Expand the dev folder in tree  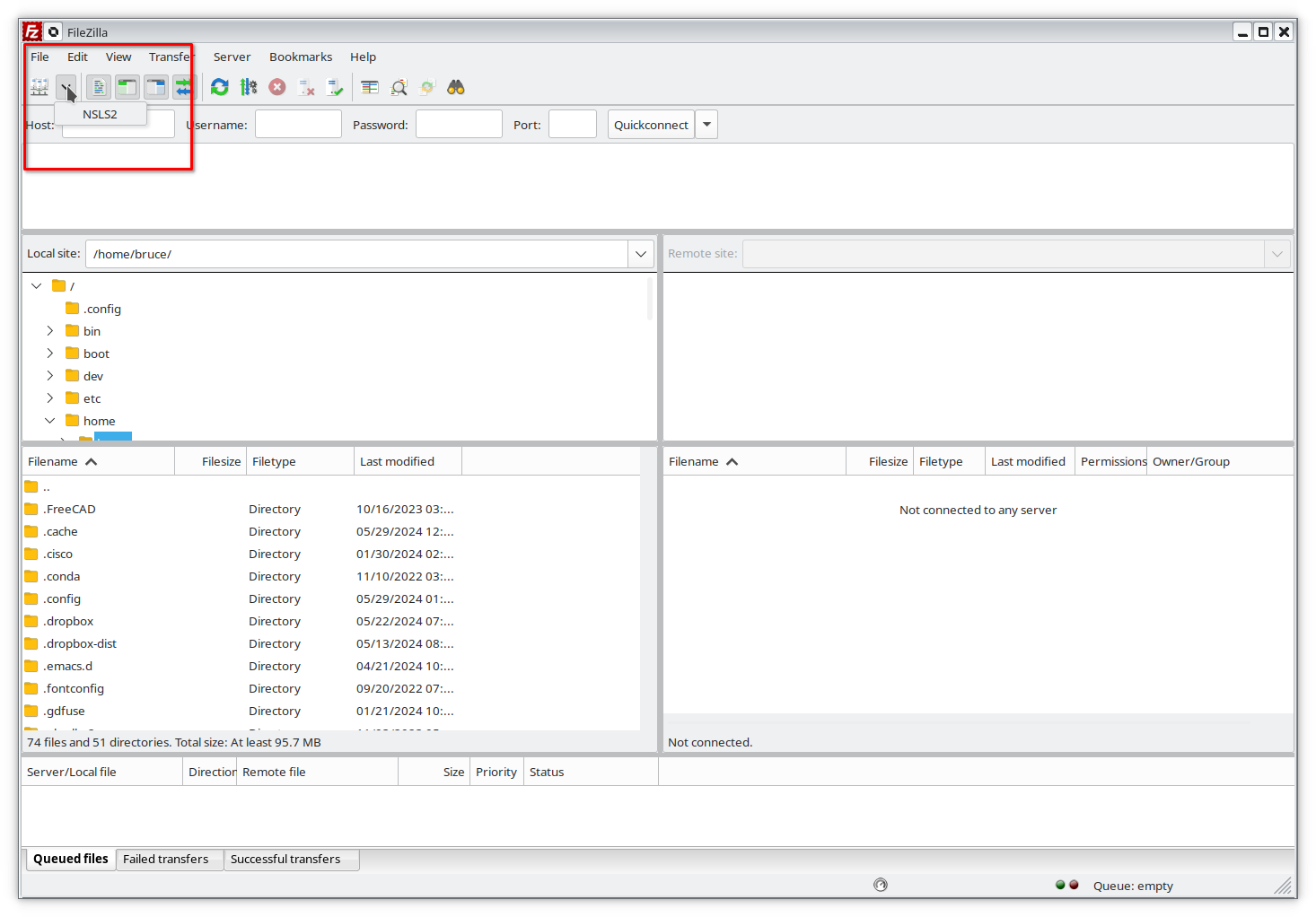pyautogui.click(x=50, y=375)
